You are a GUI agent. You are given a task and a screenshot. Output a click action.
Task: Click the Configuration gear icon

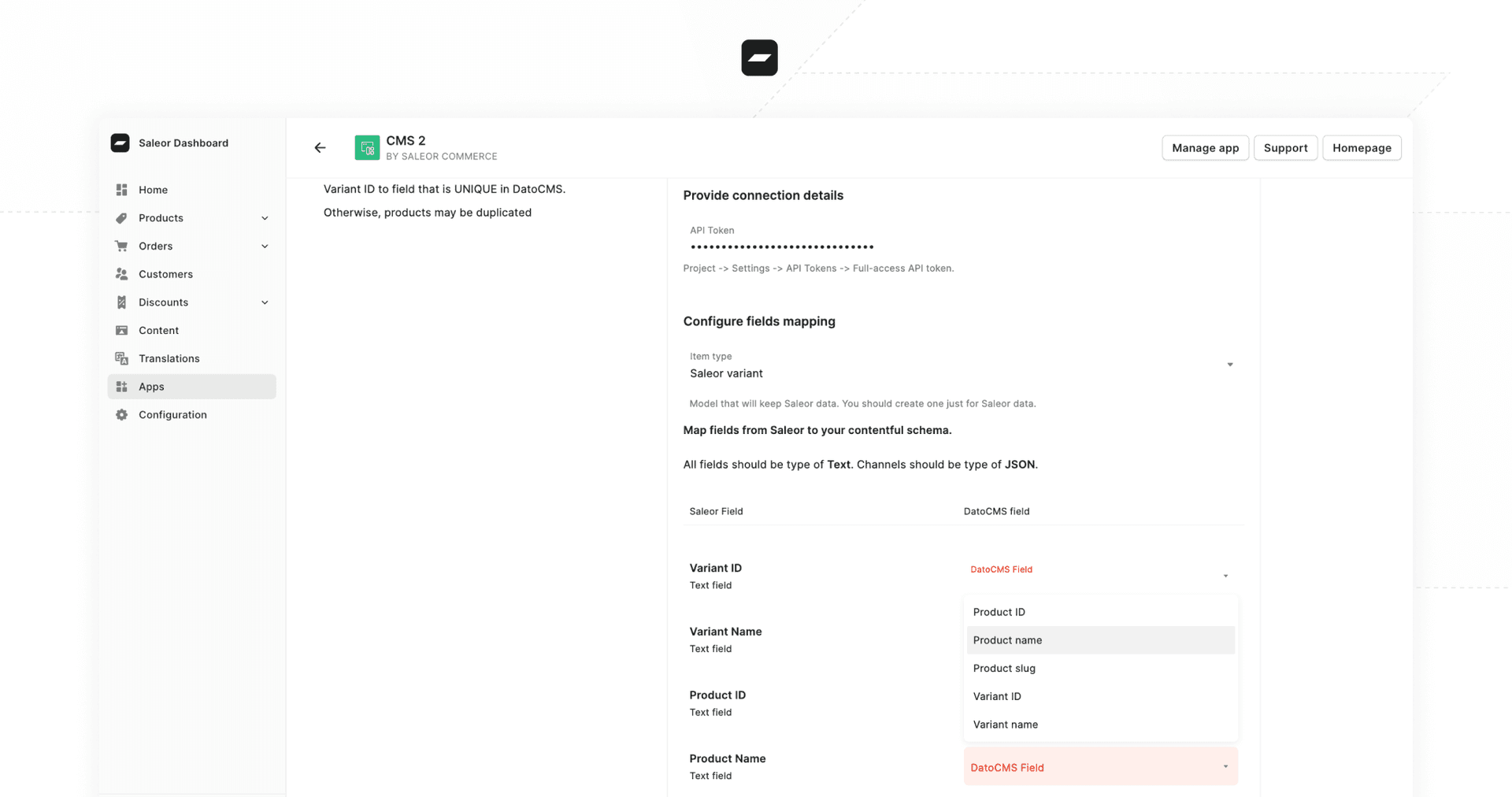tap(121, 415)
